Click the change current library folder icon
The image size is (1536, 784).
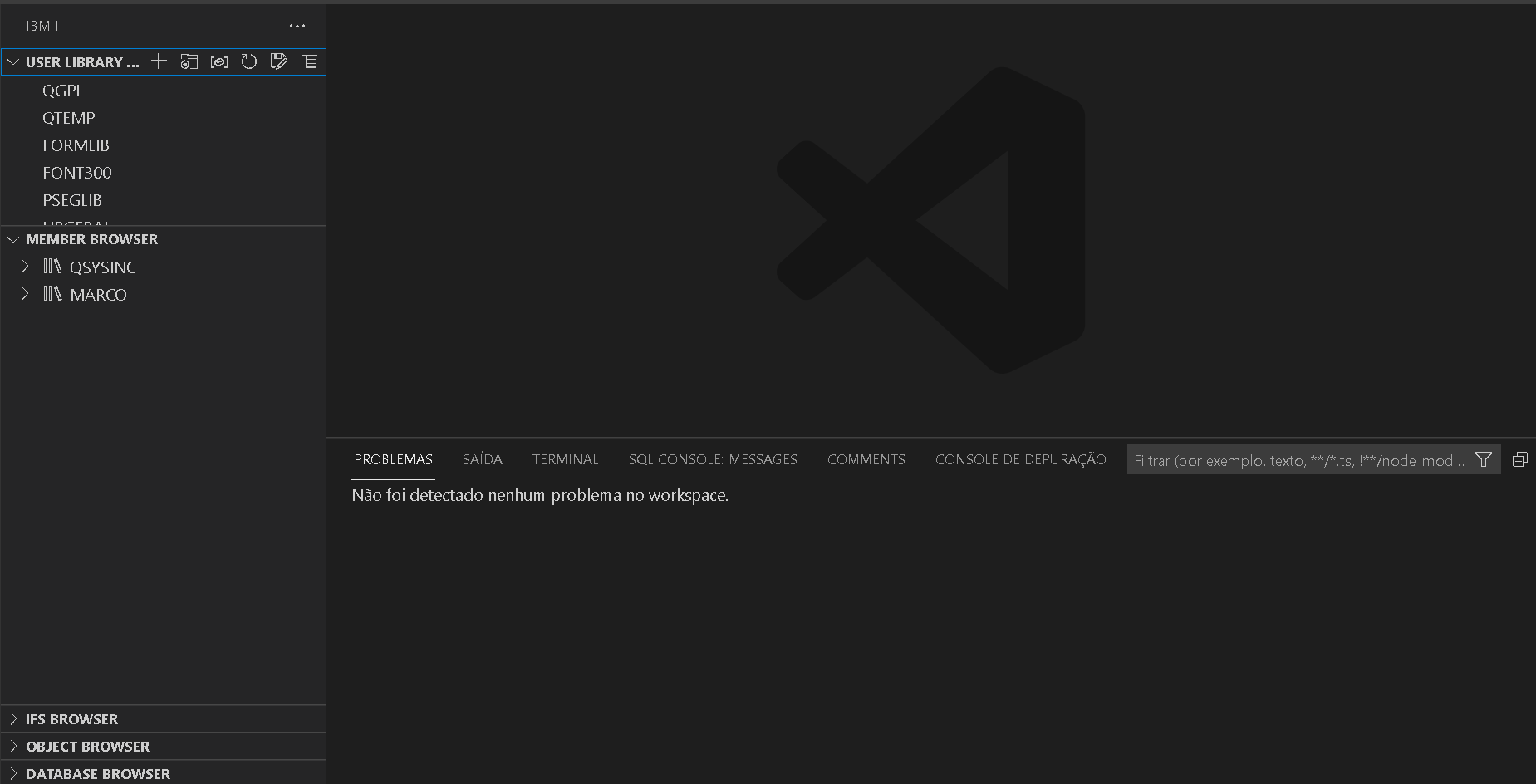(x=189, y=61)
